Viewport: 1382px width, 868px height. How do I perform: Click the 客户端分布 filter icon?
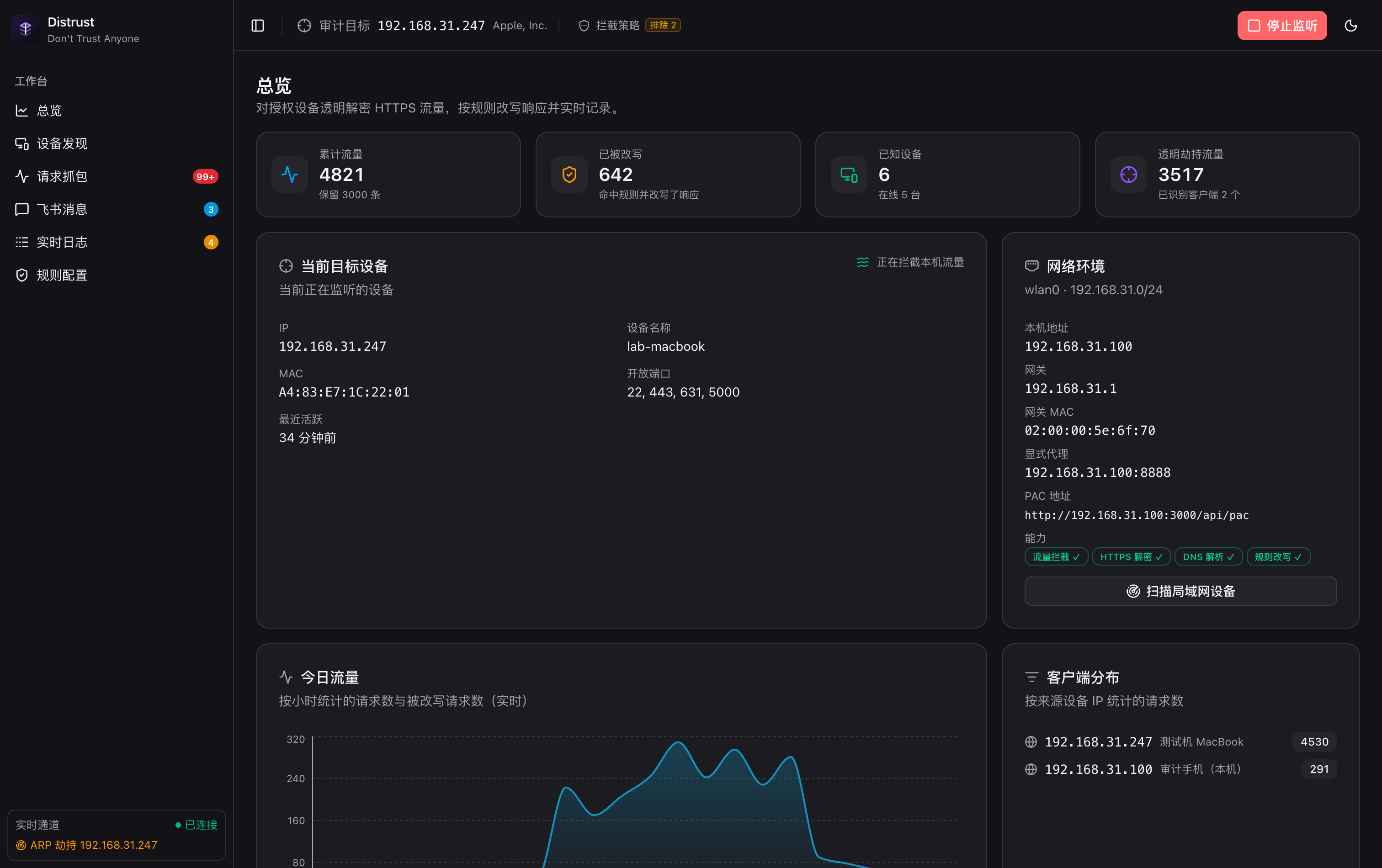(x=1032, y=677)
